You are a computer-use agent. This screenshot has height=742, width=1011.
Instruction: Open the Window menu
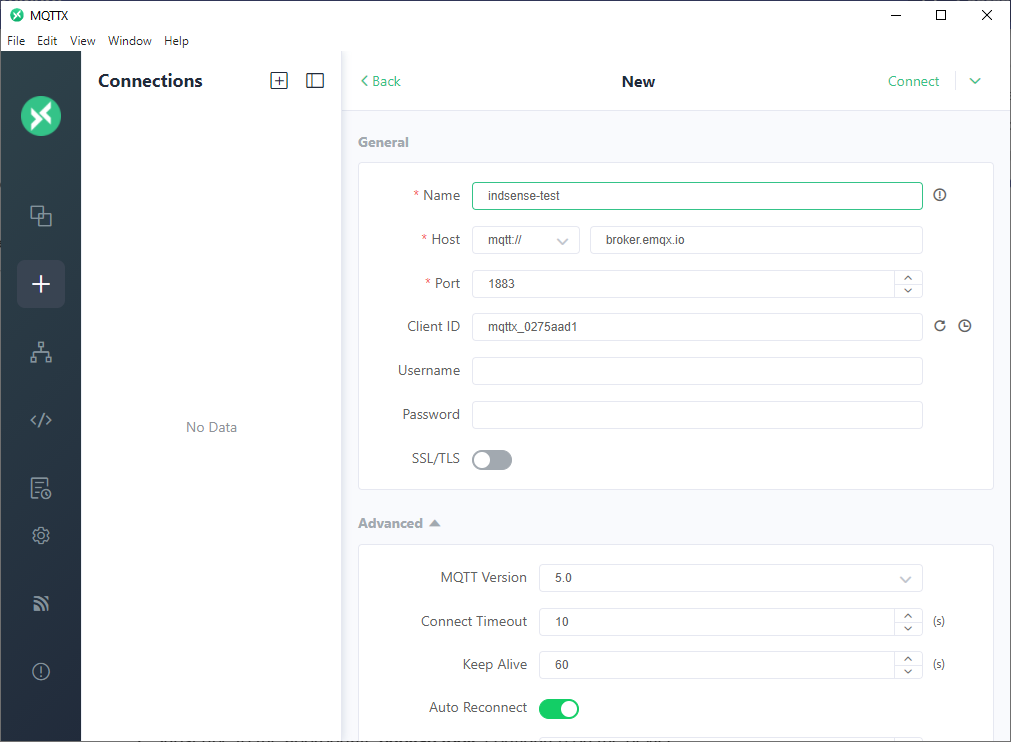[130, 41]
